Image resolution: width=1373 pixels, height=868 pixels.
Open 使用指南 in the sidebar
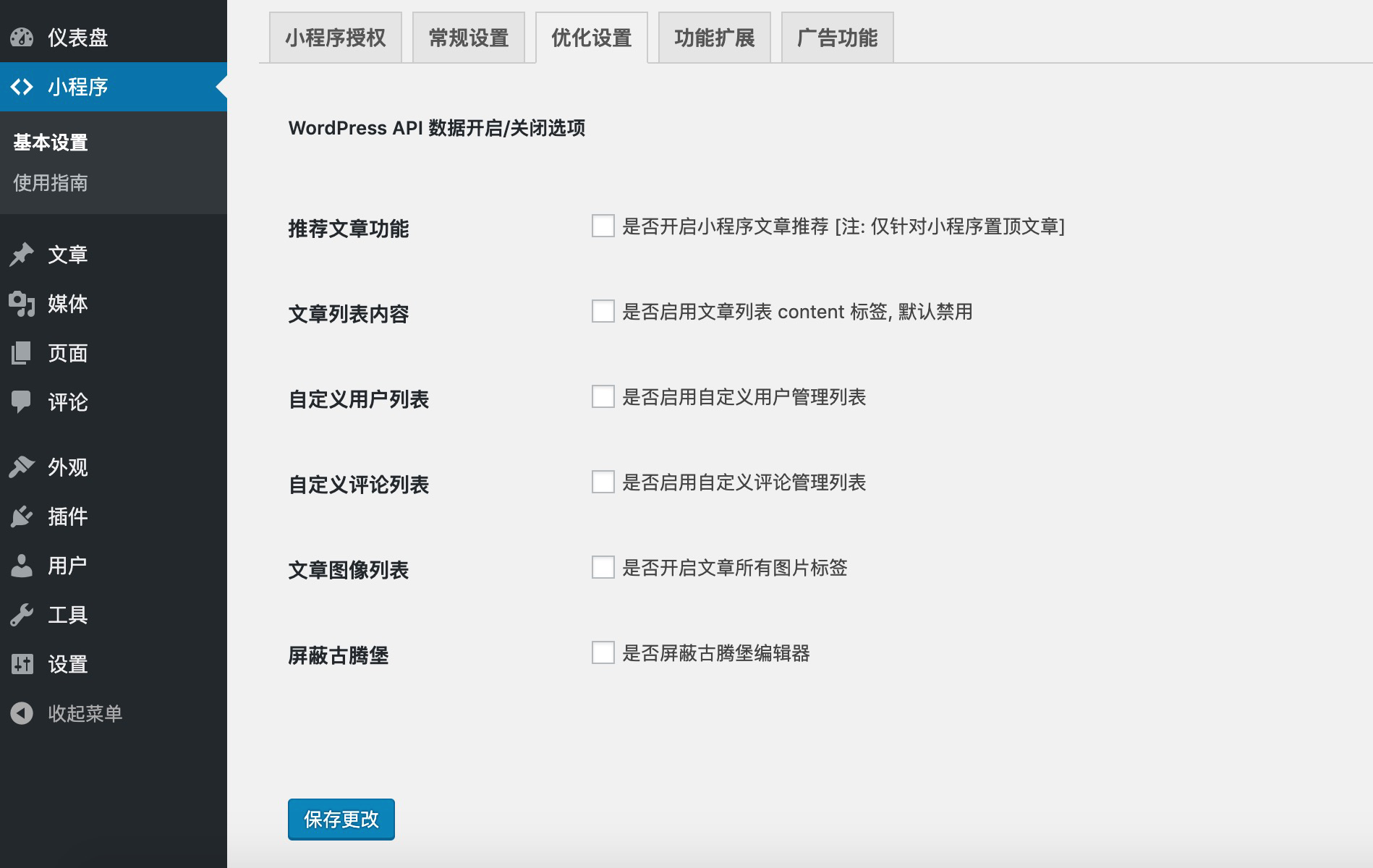coord(49,184)
